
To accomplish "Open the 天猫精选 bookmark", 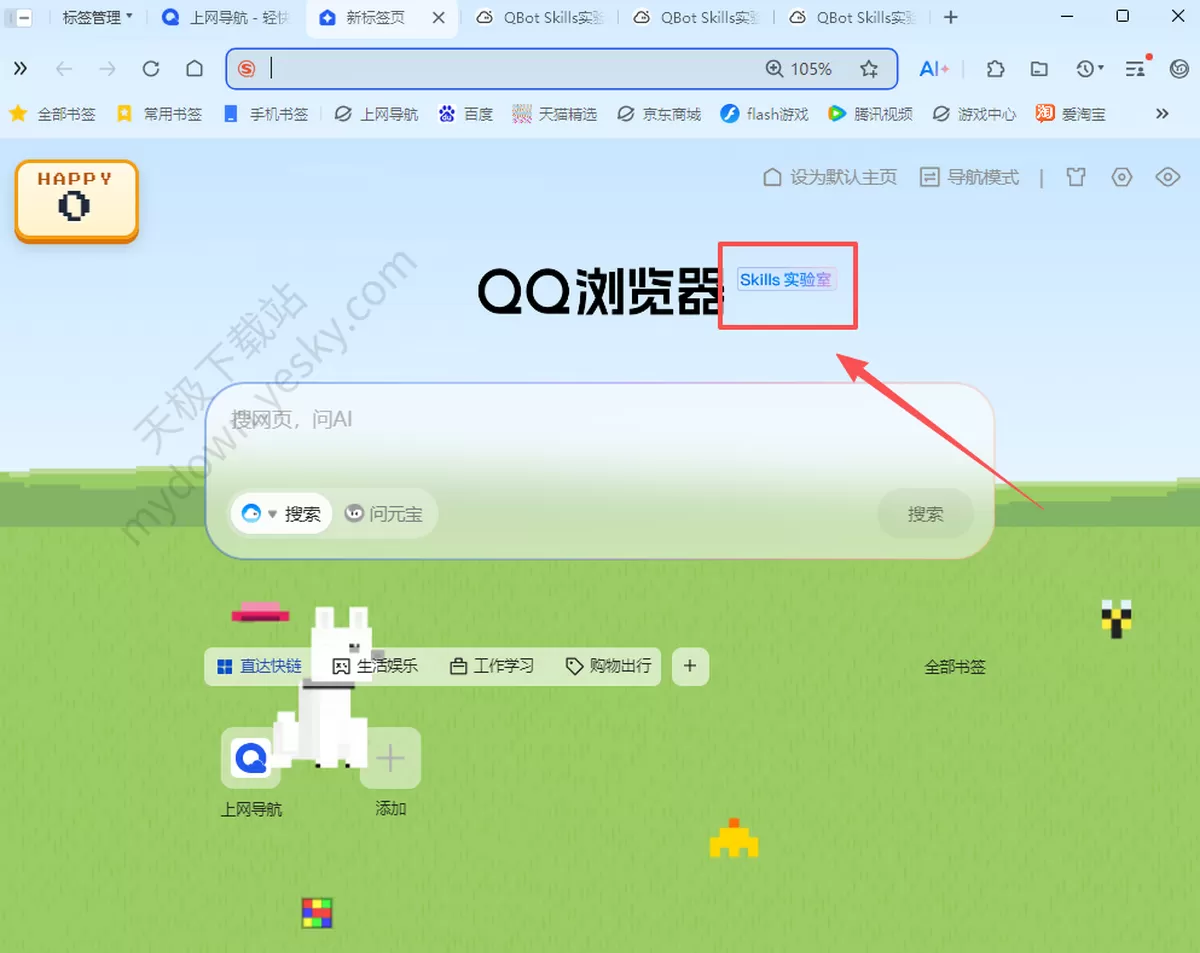I will click(555, 114).
